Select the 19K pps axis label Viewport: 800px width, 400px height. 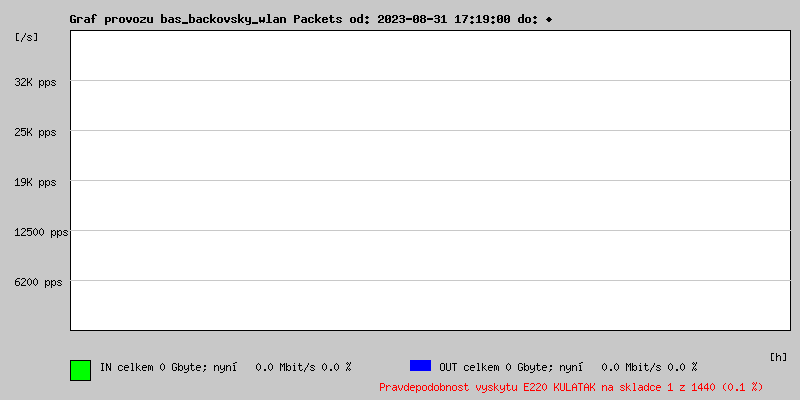click(35, 182)
